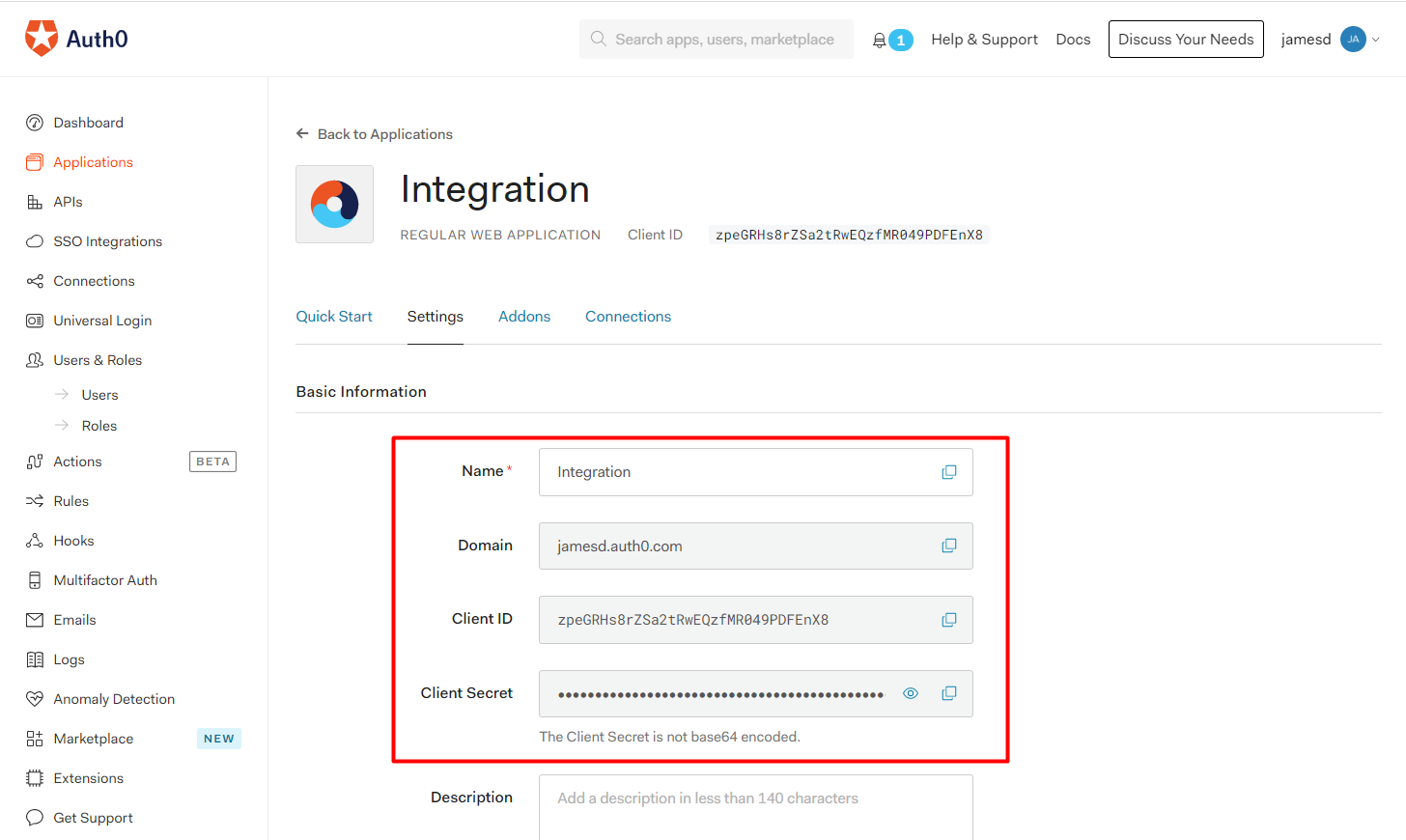Click 'The Client Secret is not base64 encoded' note

[x=670, y=737]
